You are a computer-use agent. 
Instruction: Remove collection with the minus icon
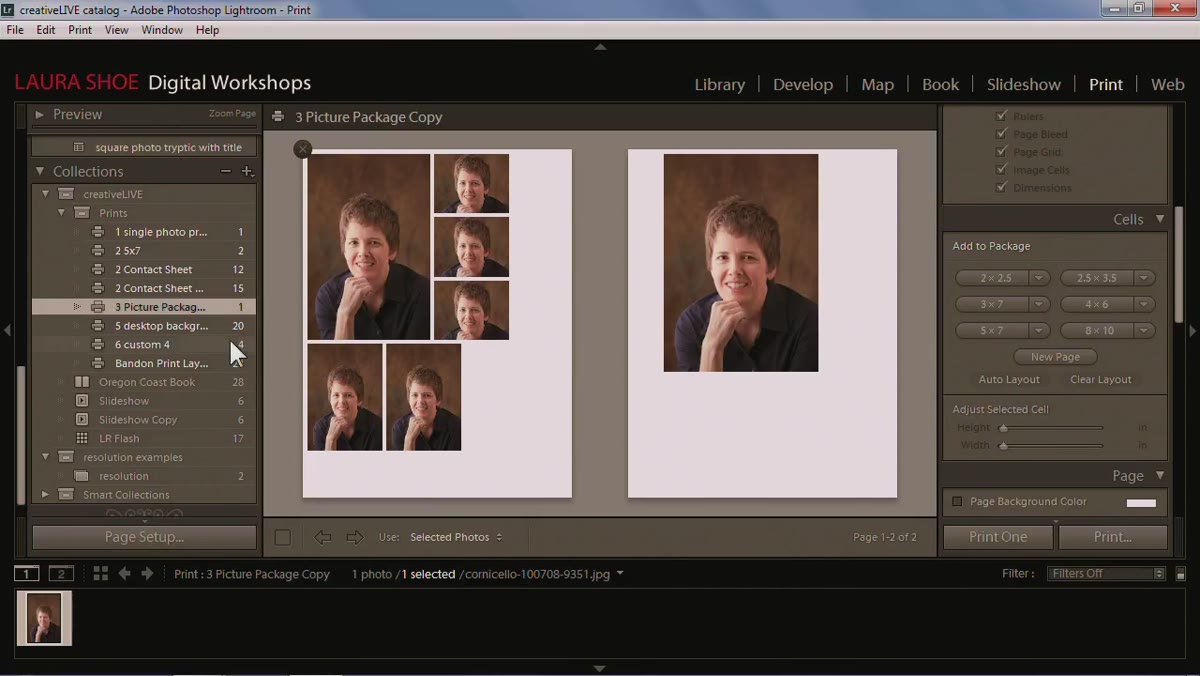coord(226,171)
